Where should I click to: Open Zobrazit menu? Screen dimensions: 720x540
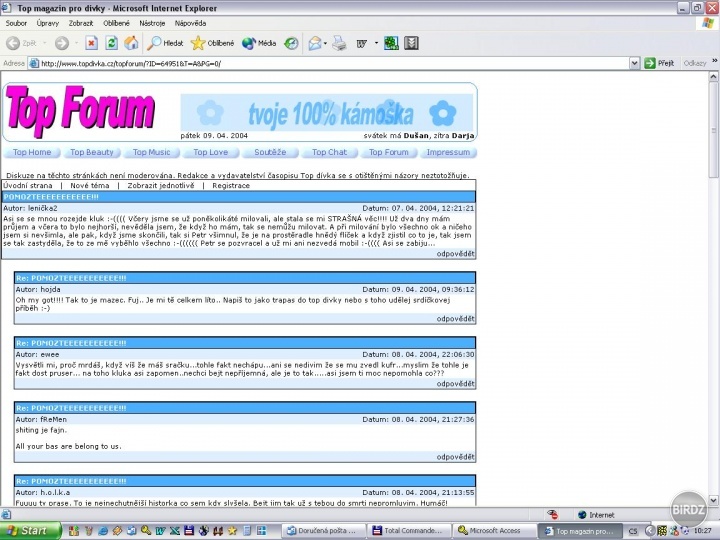point(81,23)
